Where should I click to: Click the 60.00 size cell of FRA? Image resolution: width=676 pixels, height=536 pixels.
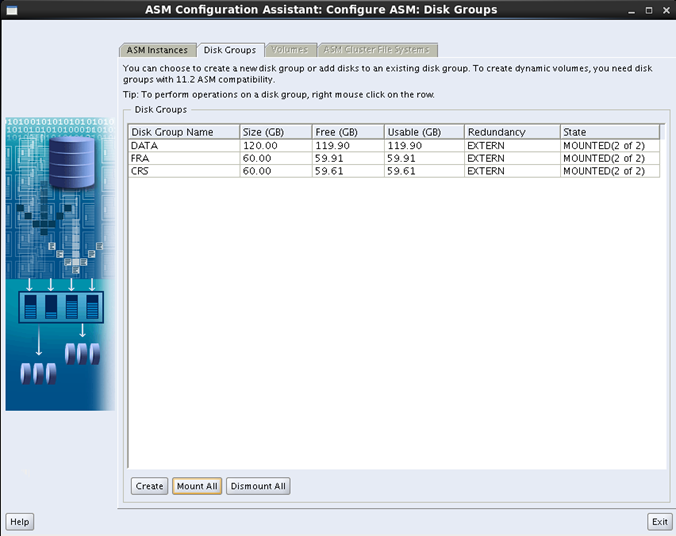pyautogui.click(x=275, y=158)
